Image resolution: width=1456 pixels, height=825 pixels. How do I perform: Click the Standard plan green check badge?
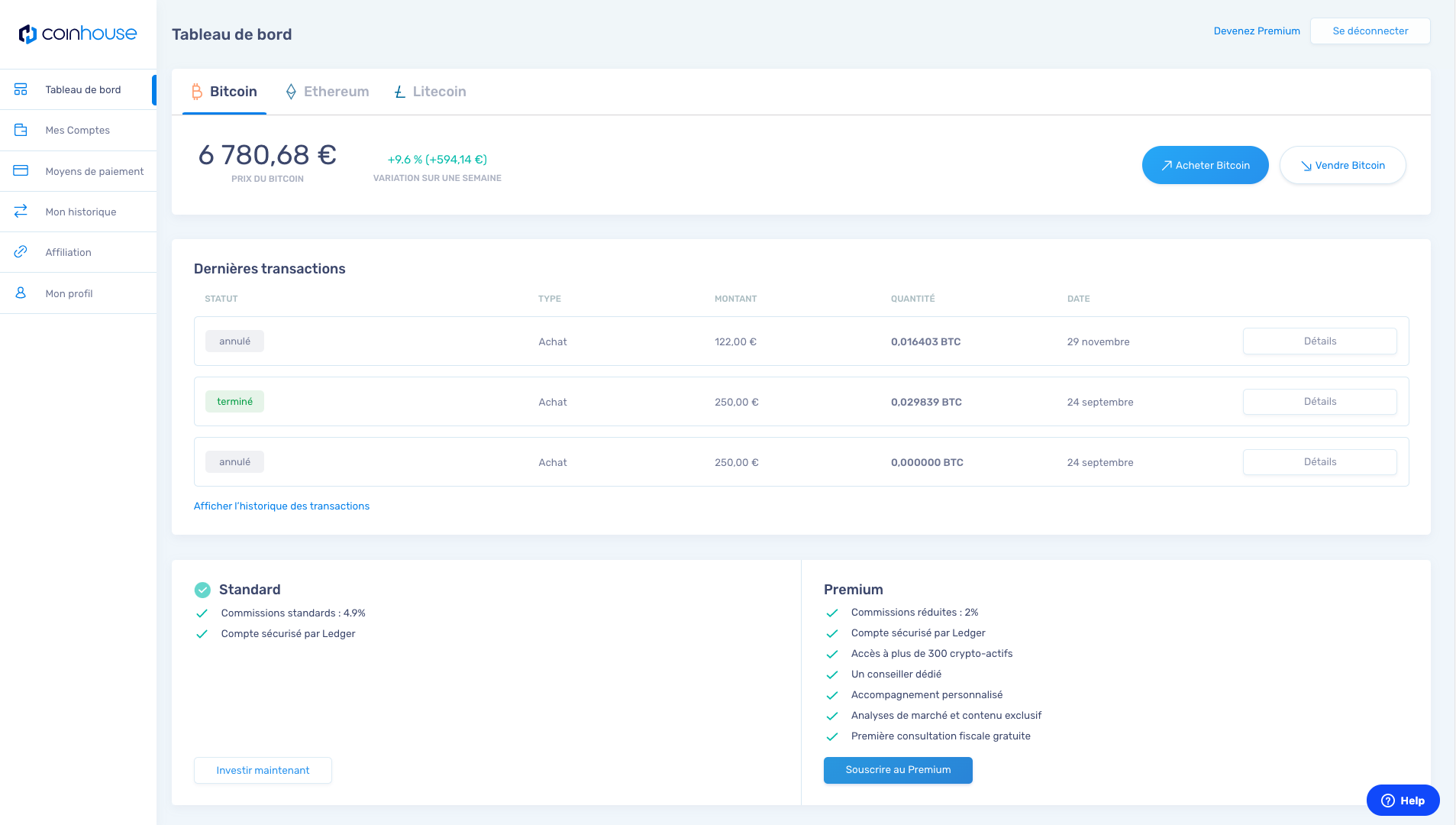tap(202, 590)
